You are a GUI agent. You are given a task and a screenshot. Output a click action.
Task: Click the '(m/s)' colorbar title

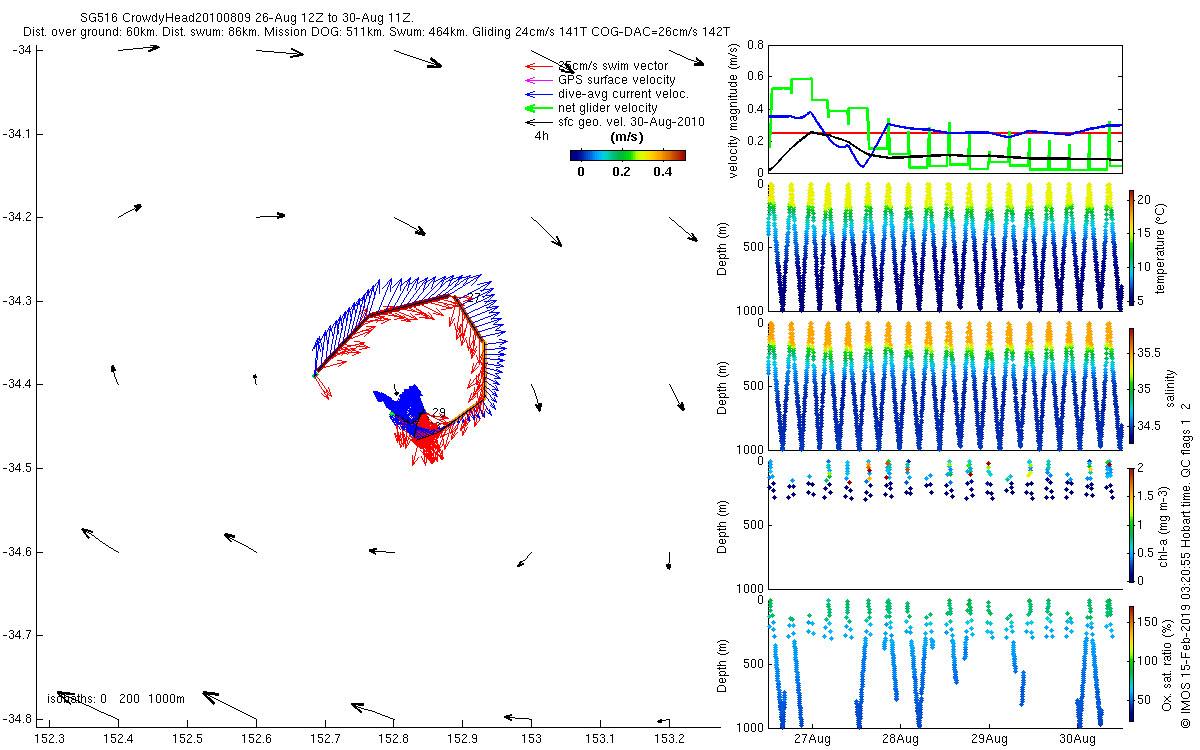tap(626, 137)
